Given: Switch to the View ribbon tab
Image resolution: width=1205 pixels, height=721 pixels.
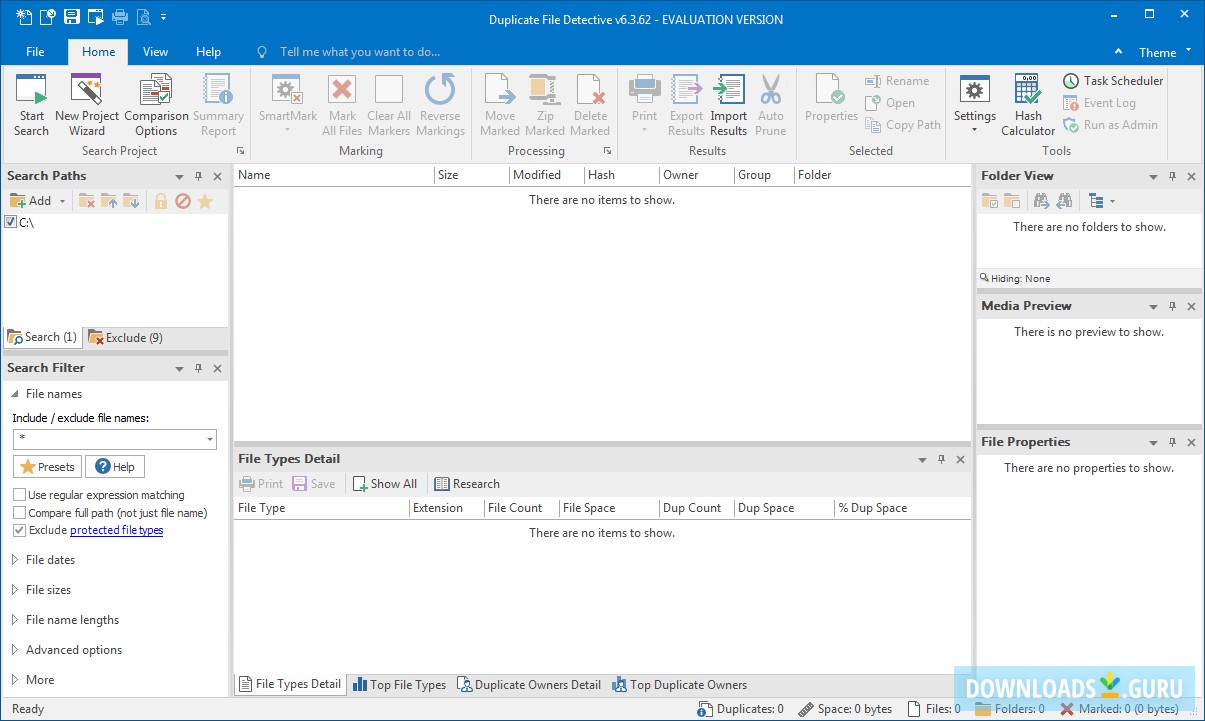Looking at the screenshot, I should 155,52.
